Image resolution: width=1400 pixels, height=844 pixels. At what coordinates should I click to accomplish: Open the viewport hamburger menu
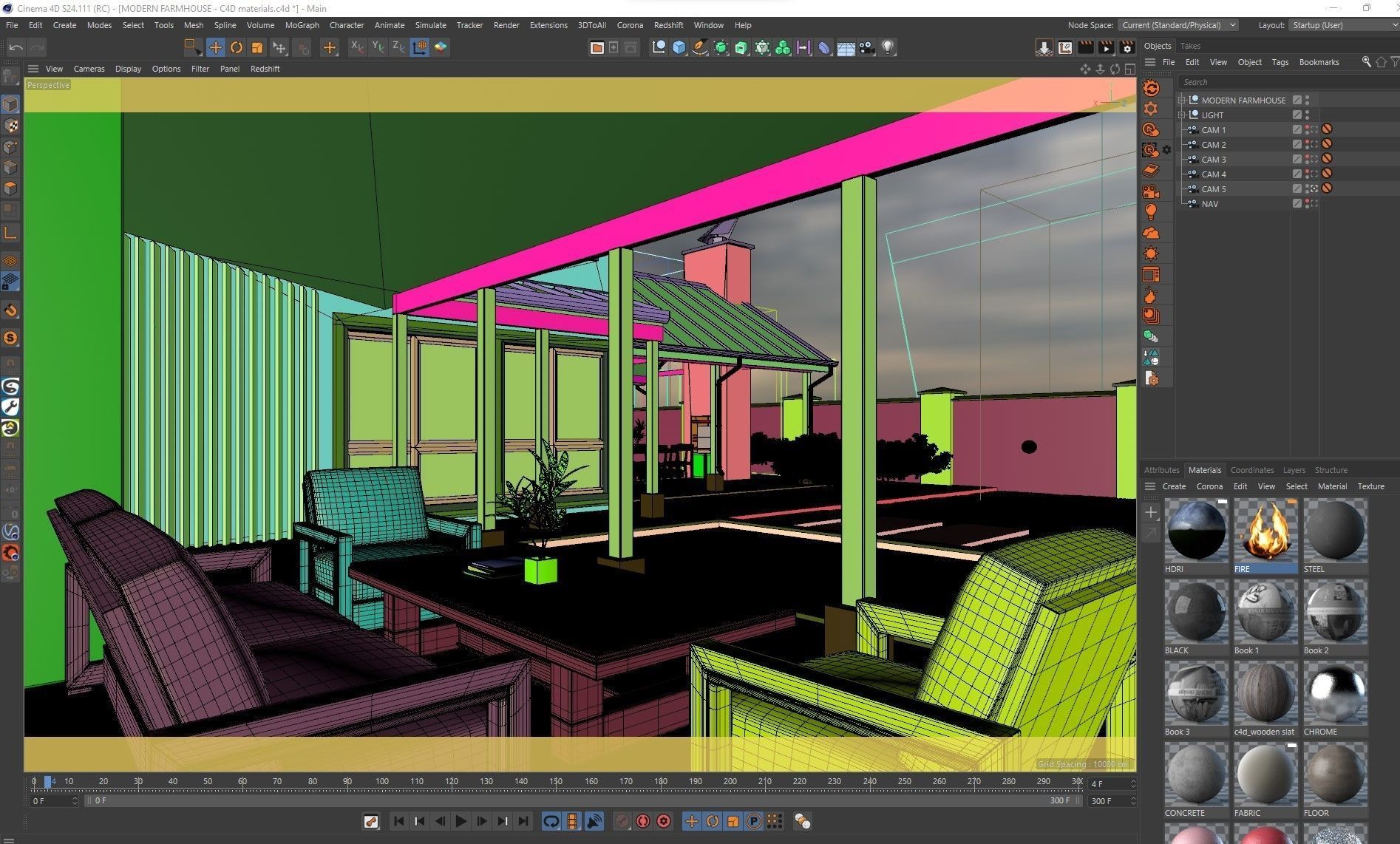click(x=33, y=69)
